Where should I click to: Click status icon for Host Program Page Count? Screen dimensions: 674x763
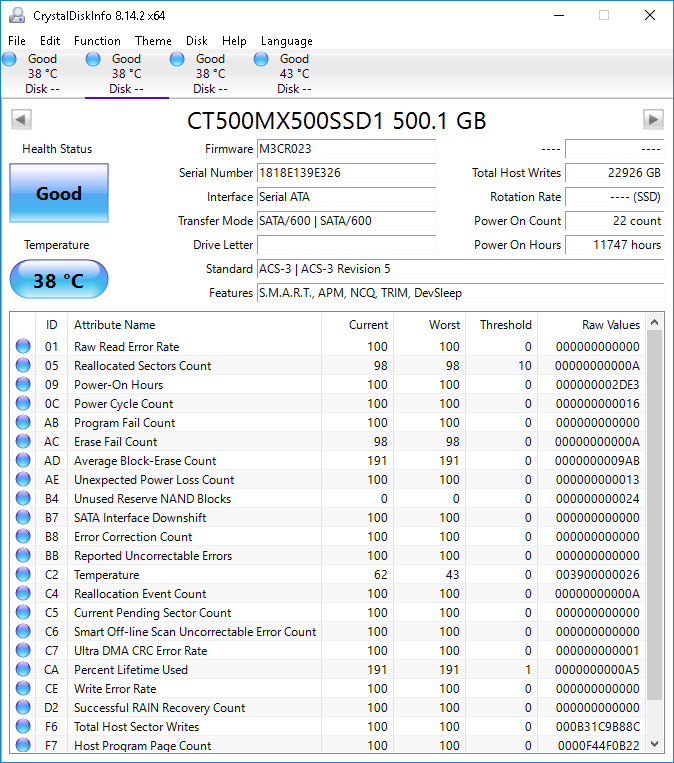(x=23, y=745)
